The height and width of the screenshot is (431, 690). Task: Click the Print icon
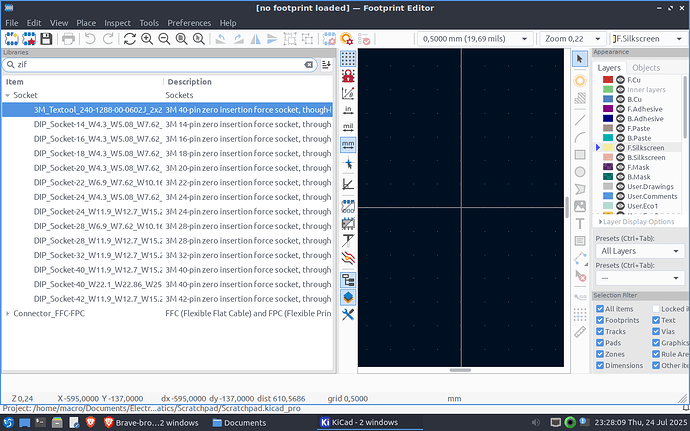tap(68, 39)
